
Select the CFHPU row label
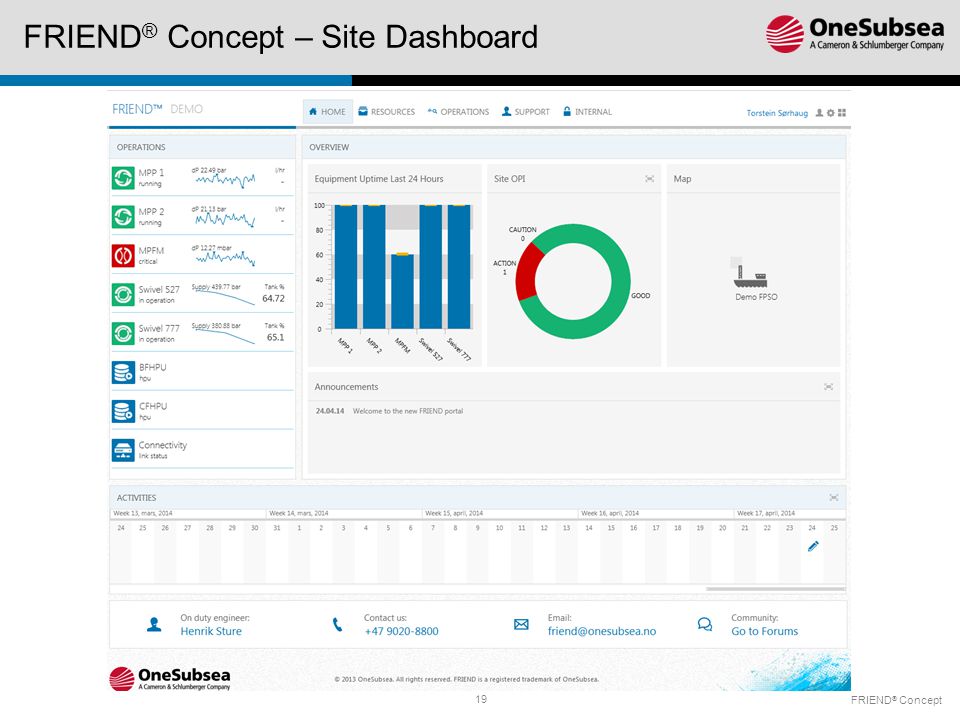[x=152, y=406]
